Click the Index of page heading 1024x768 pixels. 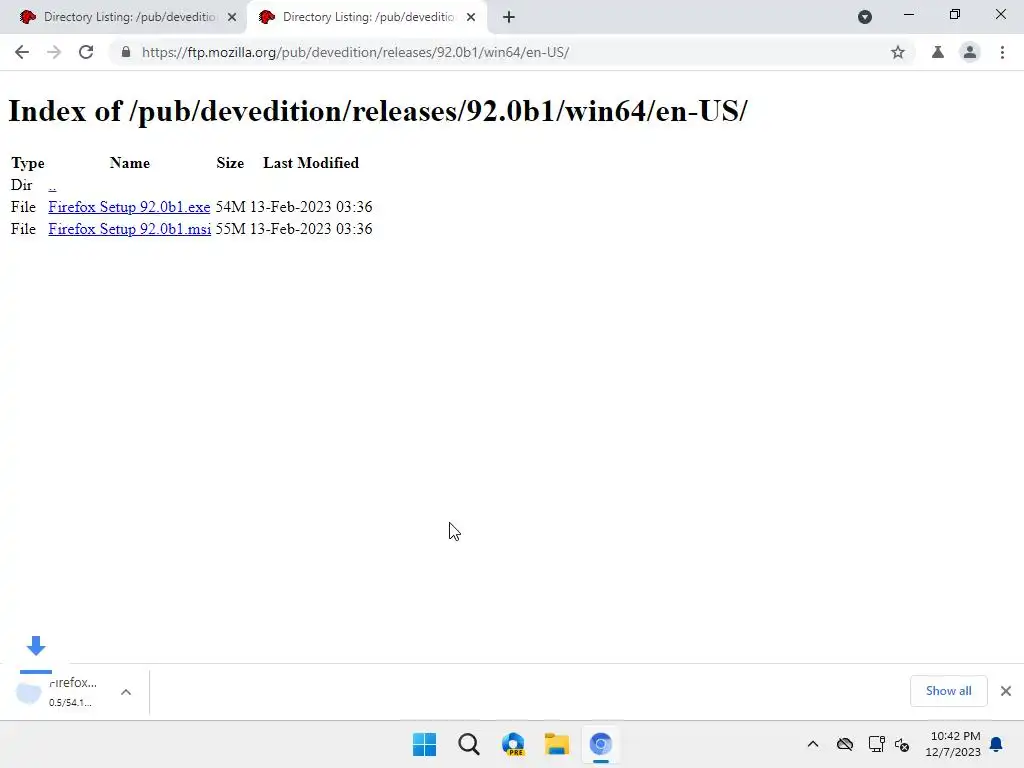click(x=378, y=111)
